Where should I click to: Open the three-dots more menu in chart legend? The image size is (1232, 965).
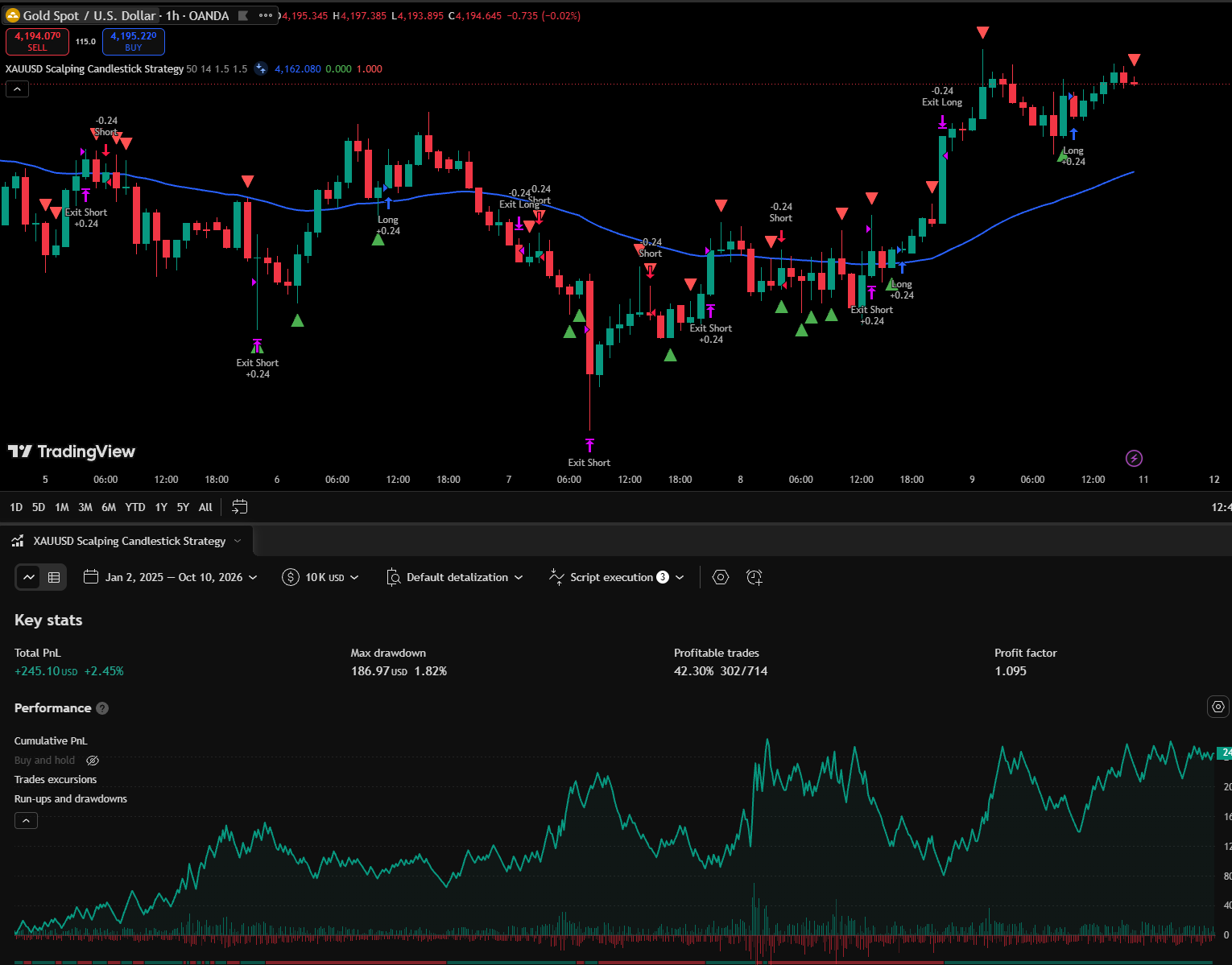coord(266,15)
